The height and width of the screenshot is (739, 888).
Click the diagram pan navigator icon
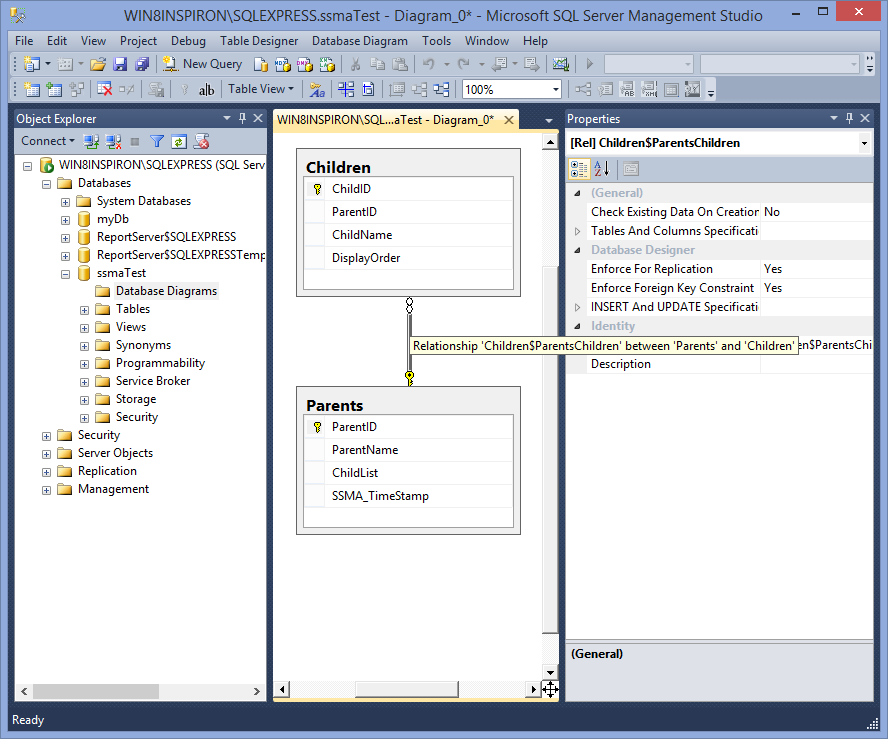(x=550, y=689)
